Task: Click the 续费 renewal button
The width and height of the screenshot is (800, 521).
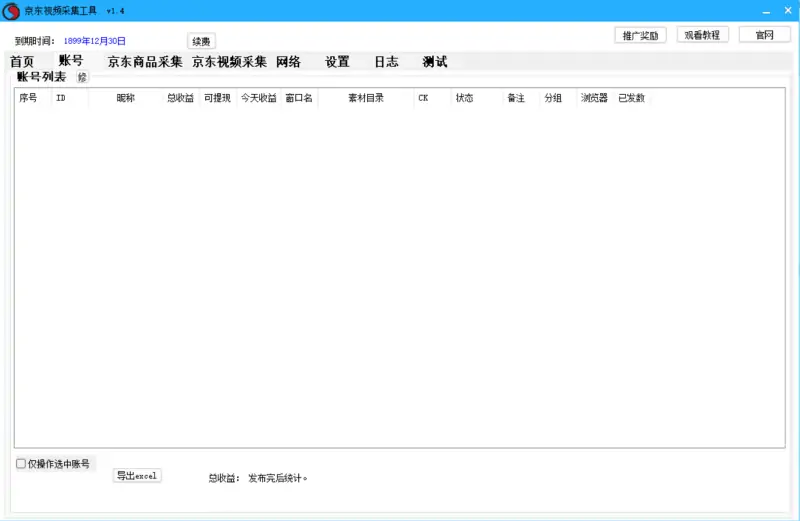Action: click(201, 41)
